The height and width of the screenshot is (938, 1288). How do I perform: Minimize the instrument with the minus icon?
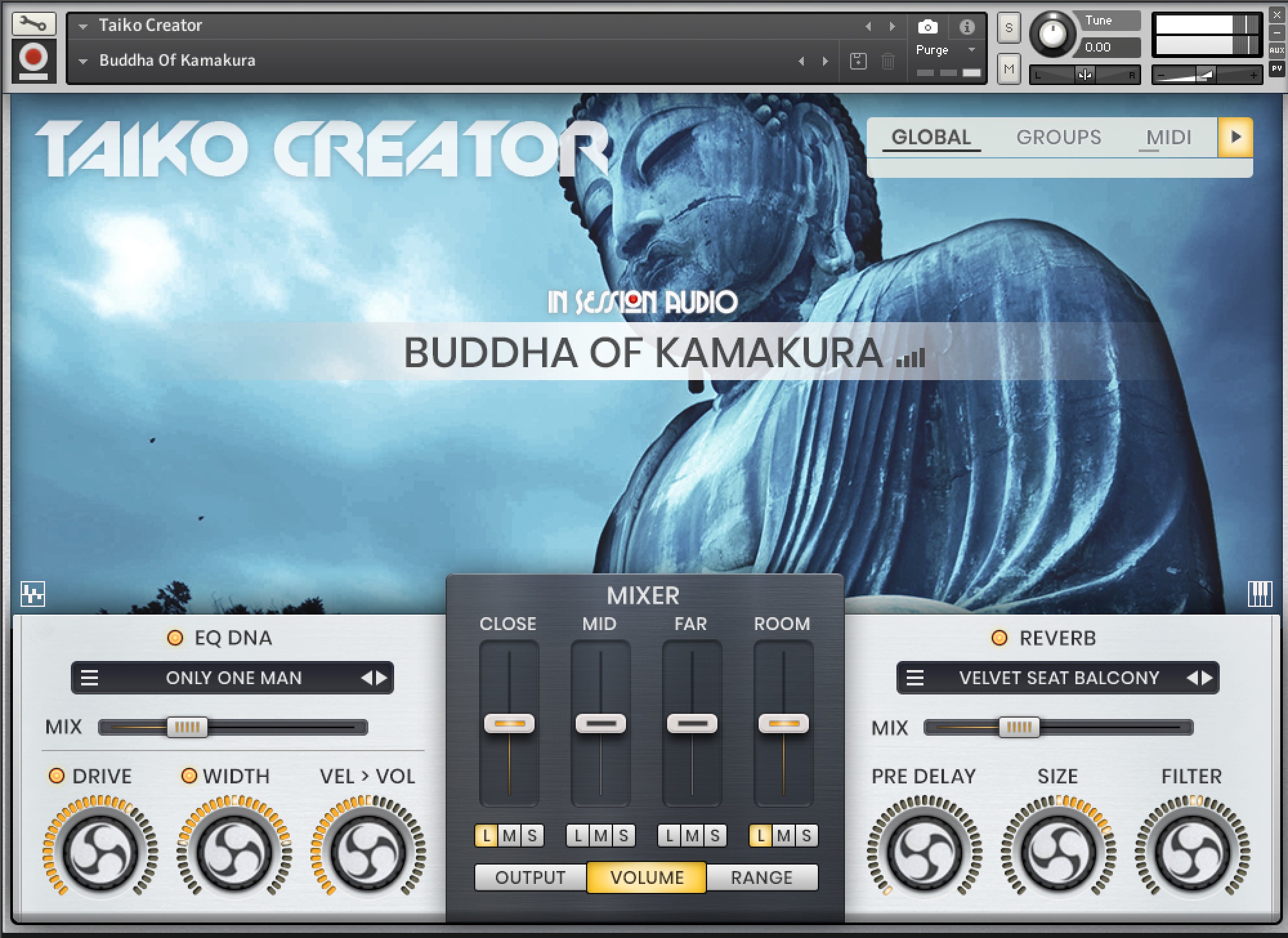(1276, 32)
